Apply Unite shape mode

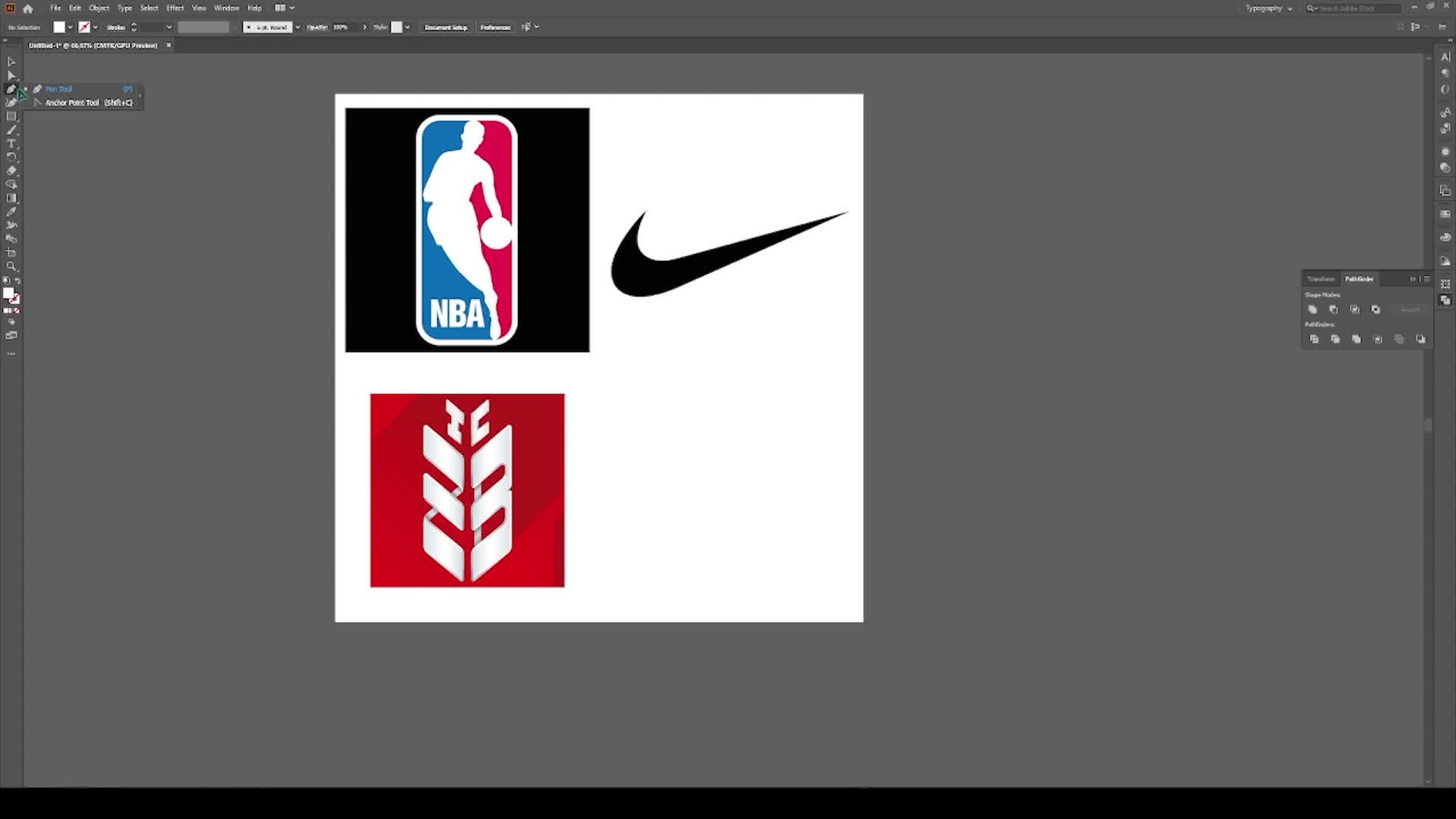1313,309
